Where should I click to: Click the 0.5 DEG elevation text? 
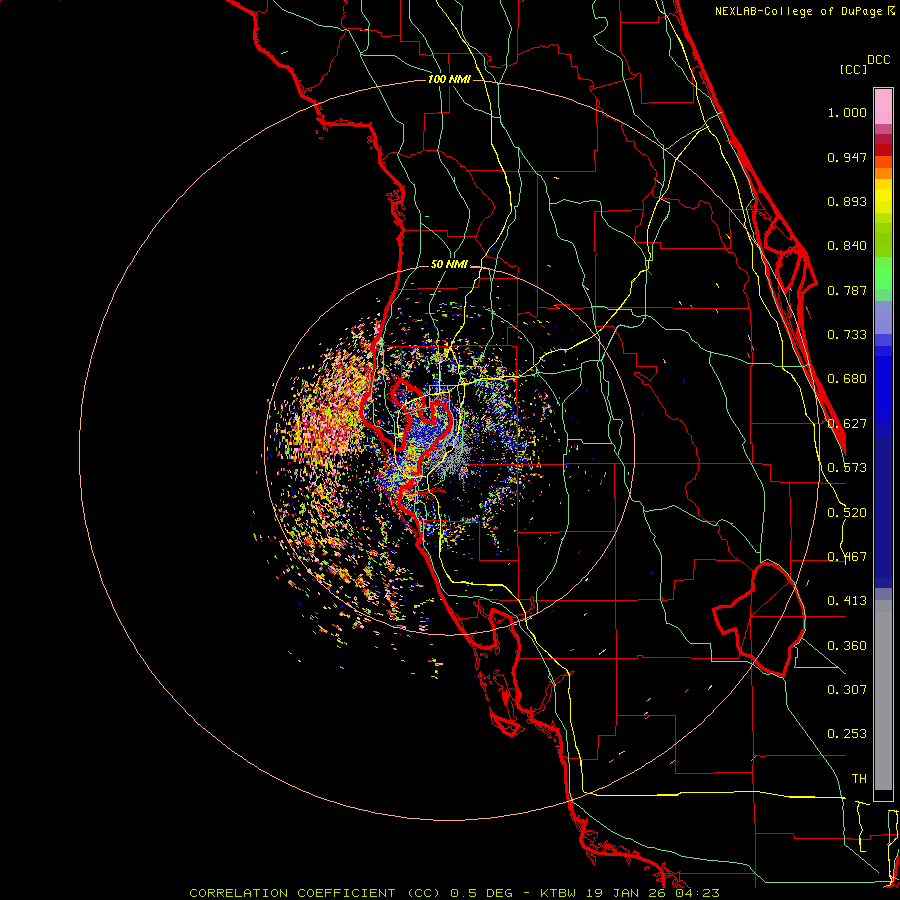click(482, 893)
